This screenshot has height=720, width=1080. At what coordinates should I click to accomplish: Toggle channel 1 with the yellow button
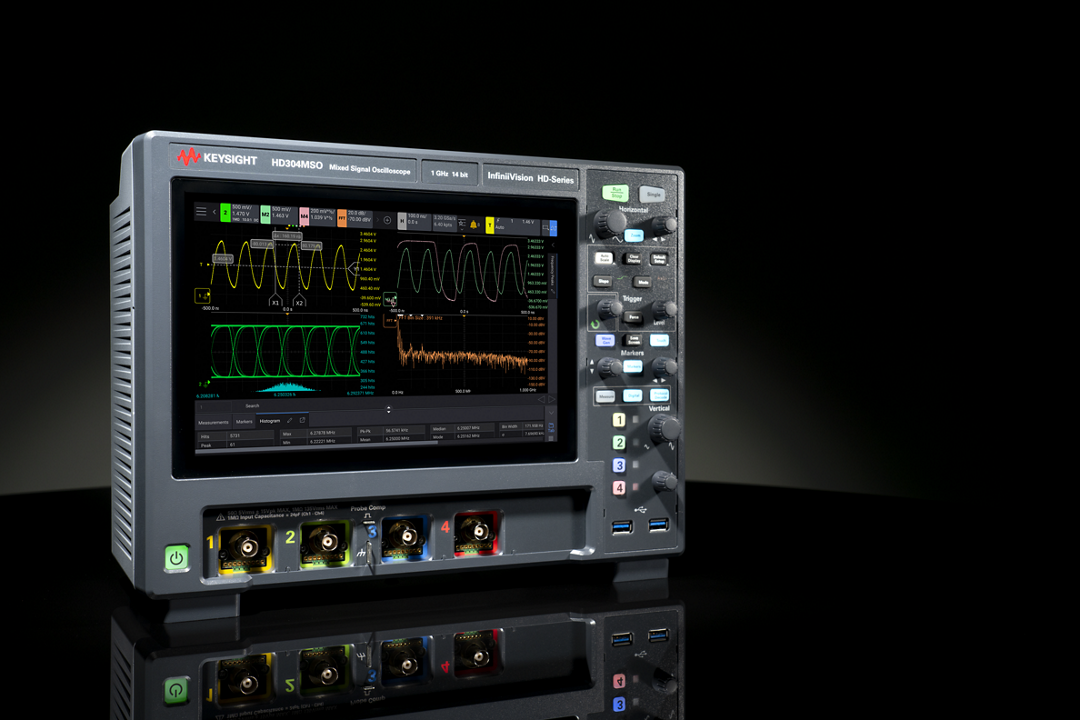click(x=619, y=420)
